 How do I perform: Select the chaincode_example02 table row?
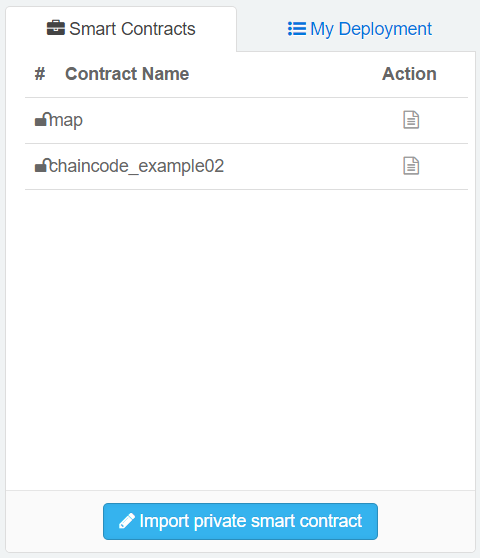pos(246,167)
